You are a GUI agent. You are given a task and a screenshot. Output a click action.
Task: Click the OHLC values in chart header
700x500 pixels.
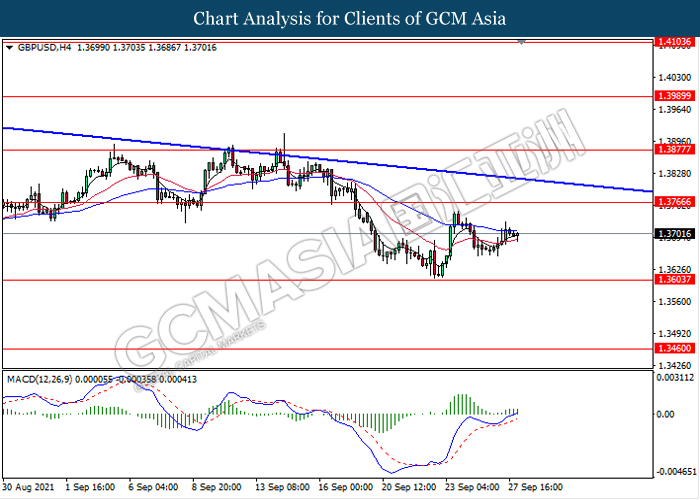(147, 47)
